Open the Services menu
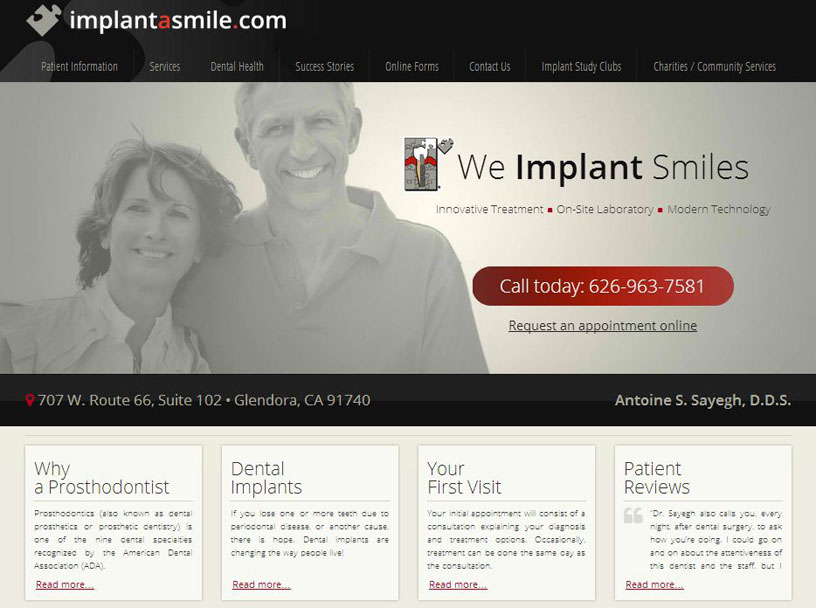 [x=164, y=67]
